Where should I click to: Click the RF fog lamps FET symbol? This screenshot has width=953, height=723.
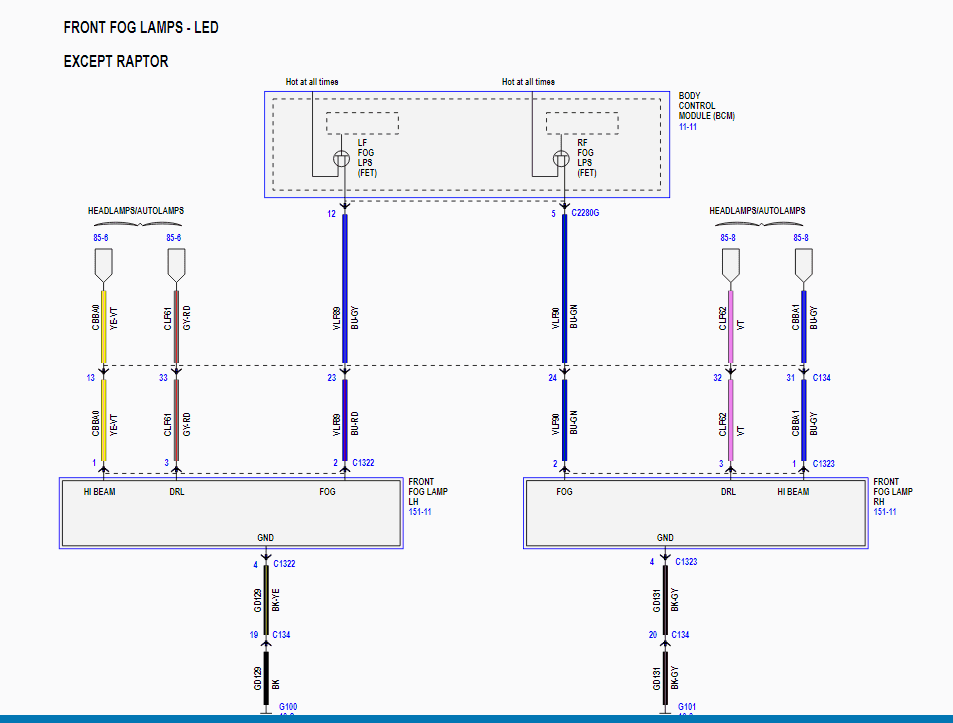(562, 159)
